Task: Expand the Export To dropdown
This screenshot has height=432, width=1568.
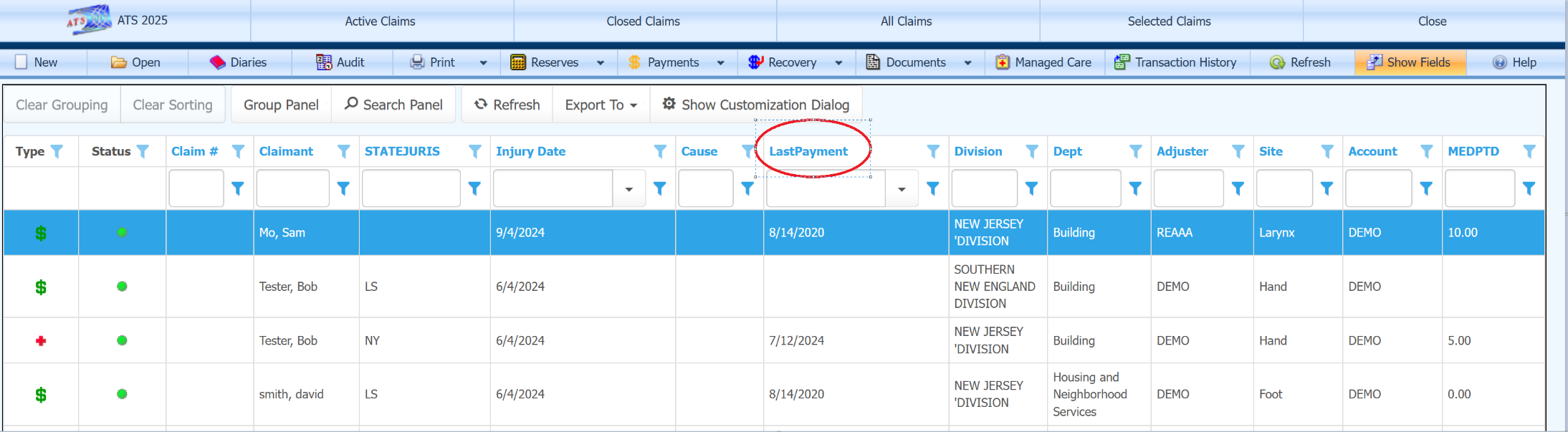Action: [x=601, y=105]
